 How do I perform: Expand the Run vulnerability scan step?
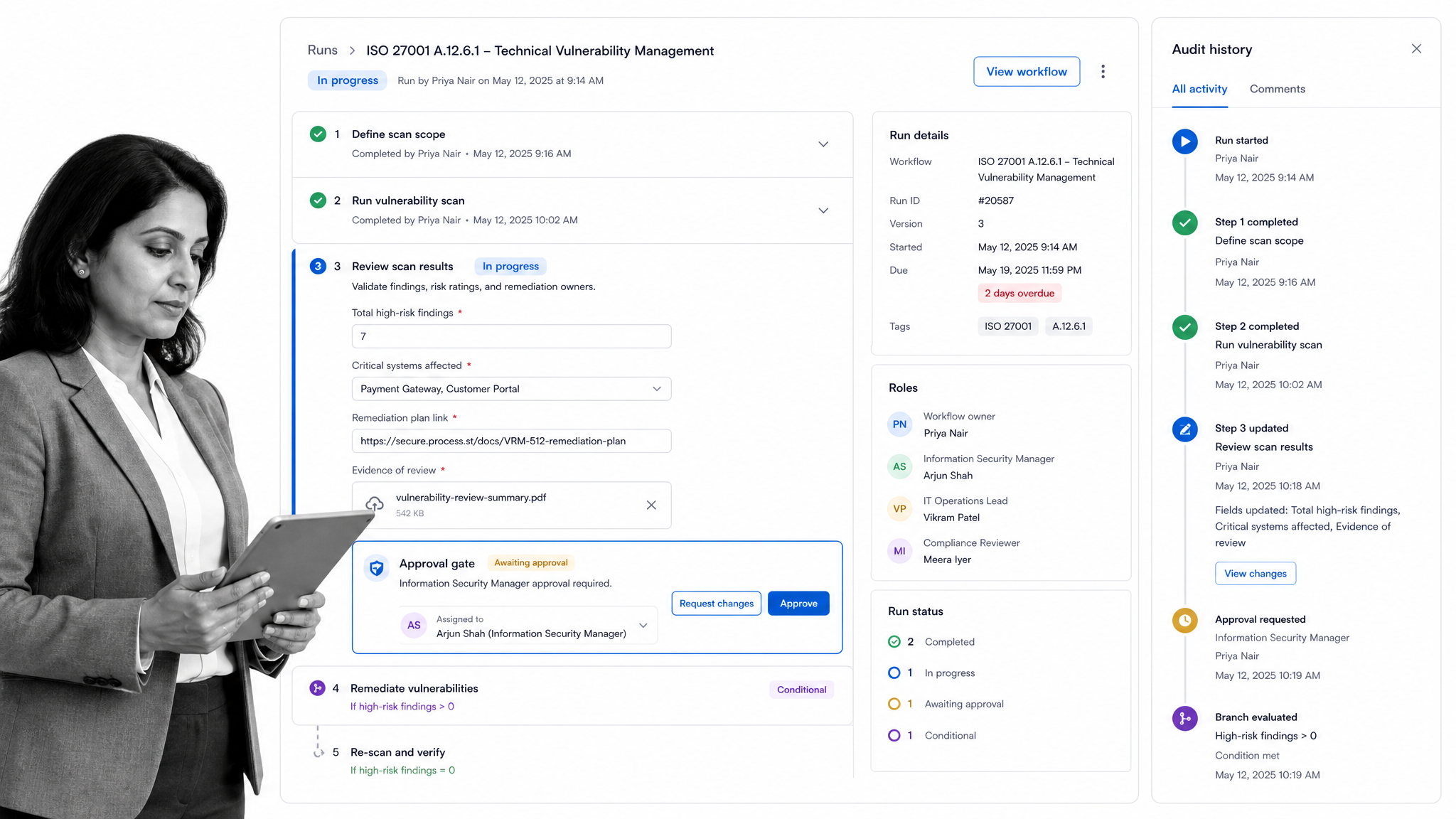pyautogui.click(x=823, y=211)
